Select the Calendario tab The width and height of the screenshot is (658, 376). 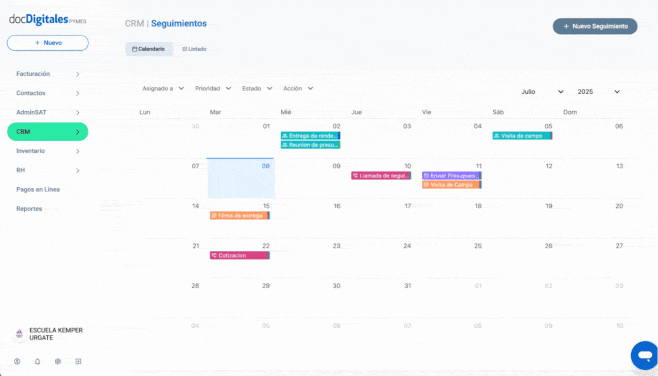(x=149, y=49)
